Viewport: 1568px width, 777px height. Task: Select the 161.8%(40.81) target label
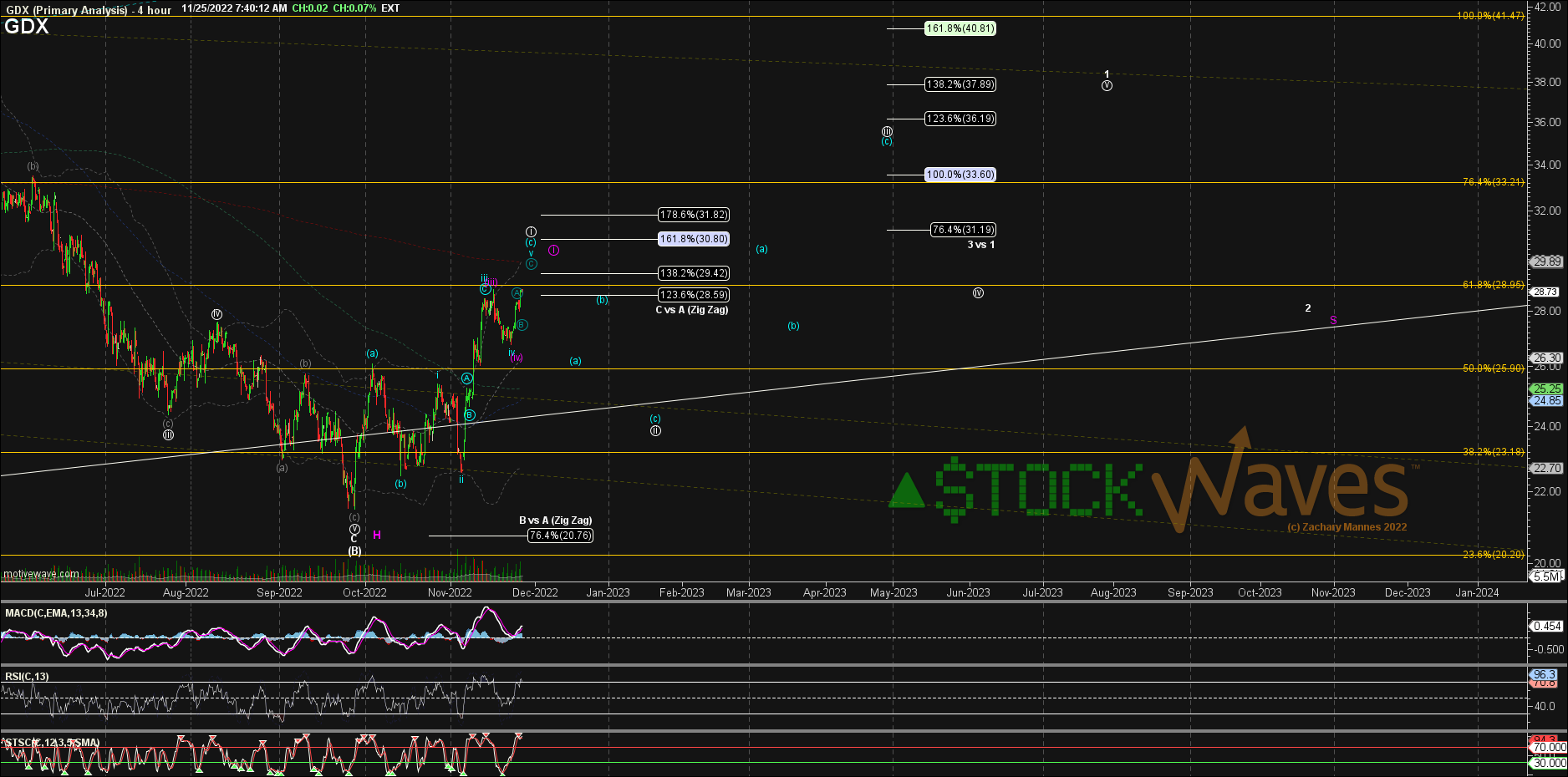[x=960, y=28]
